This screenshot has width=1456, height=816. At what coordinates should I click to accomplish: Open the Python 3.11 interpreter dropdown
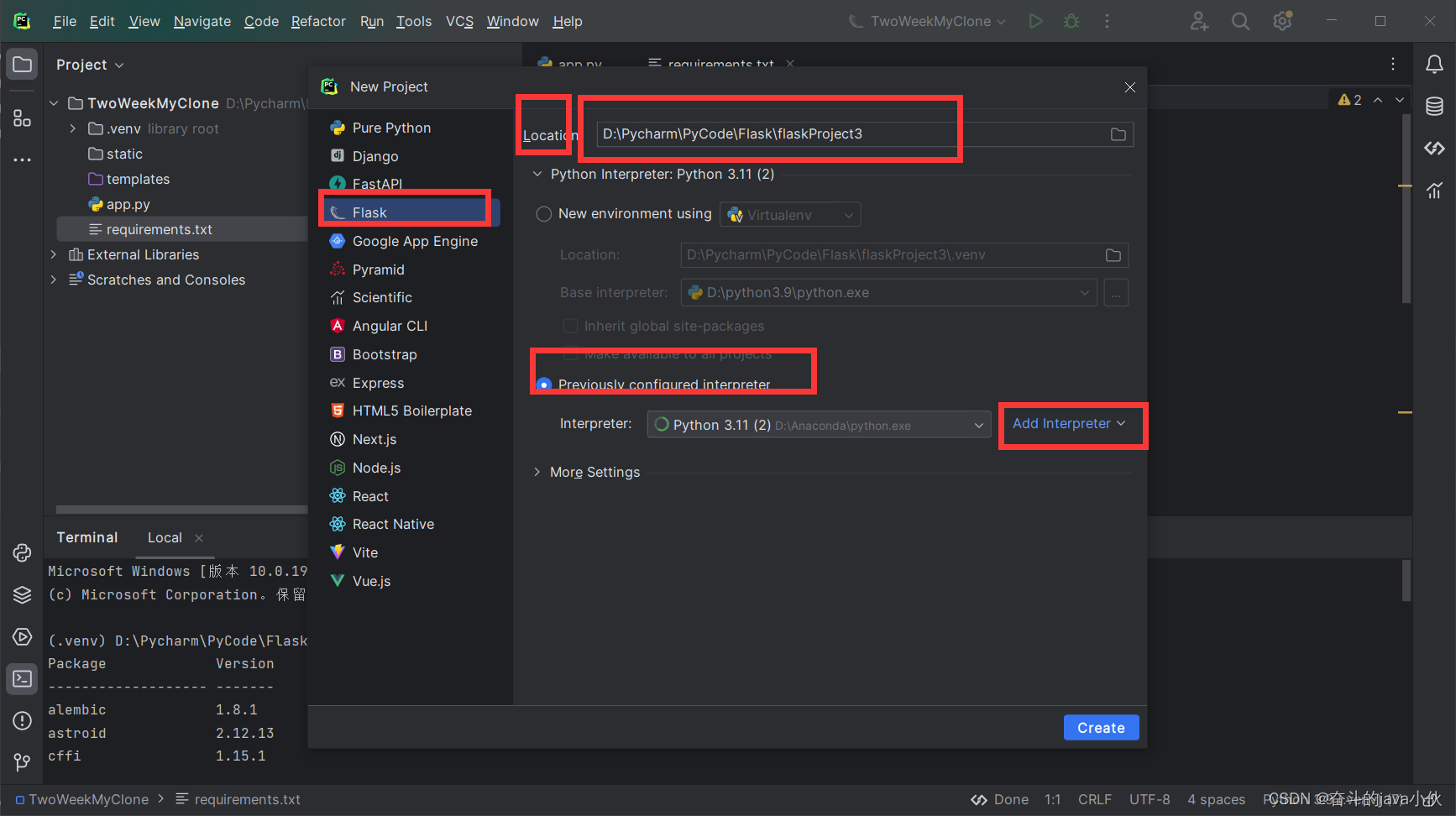coord(819,425)
